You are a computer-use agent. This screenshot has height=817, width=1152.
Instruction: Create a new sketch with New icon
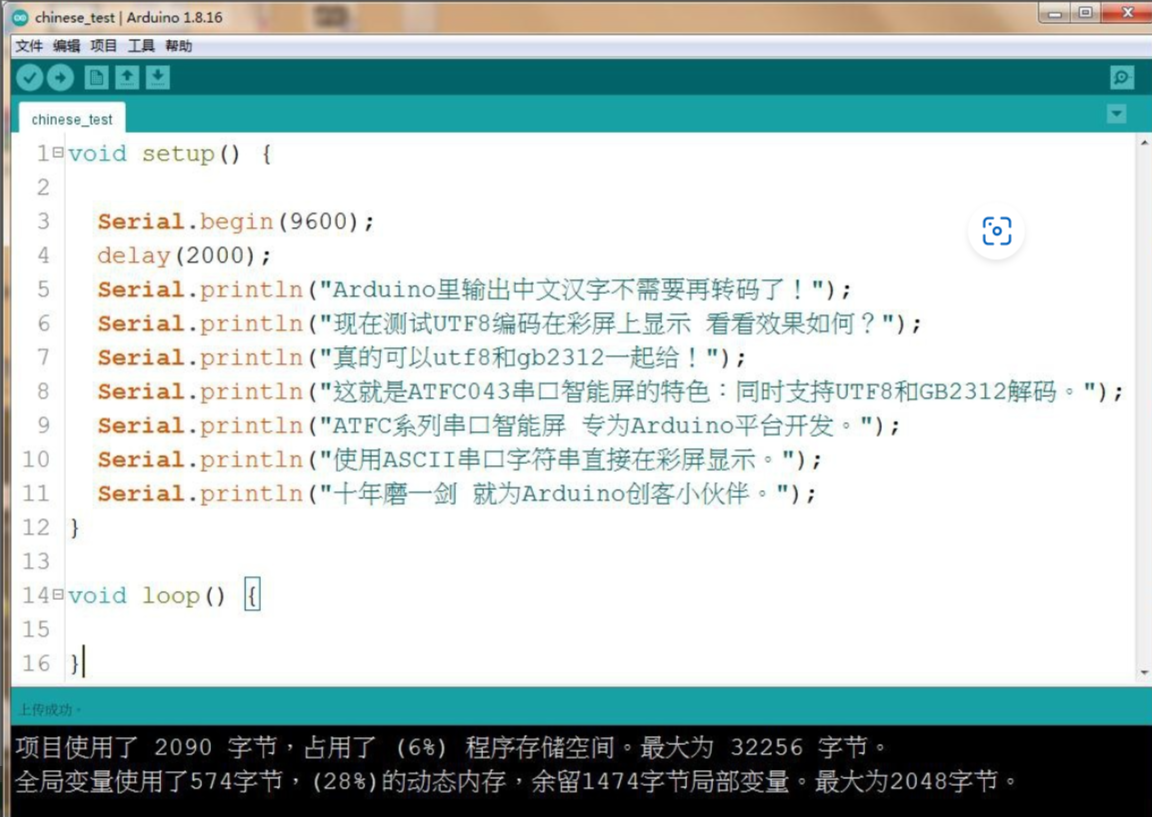pos(96,78)
